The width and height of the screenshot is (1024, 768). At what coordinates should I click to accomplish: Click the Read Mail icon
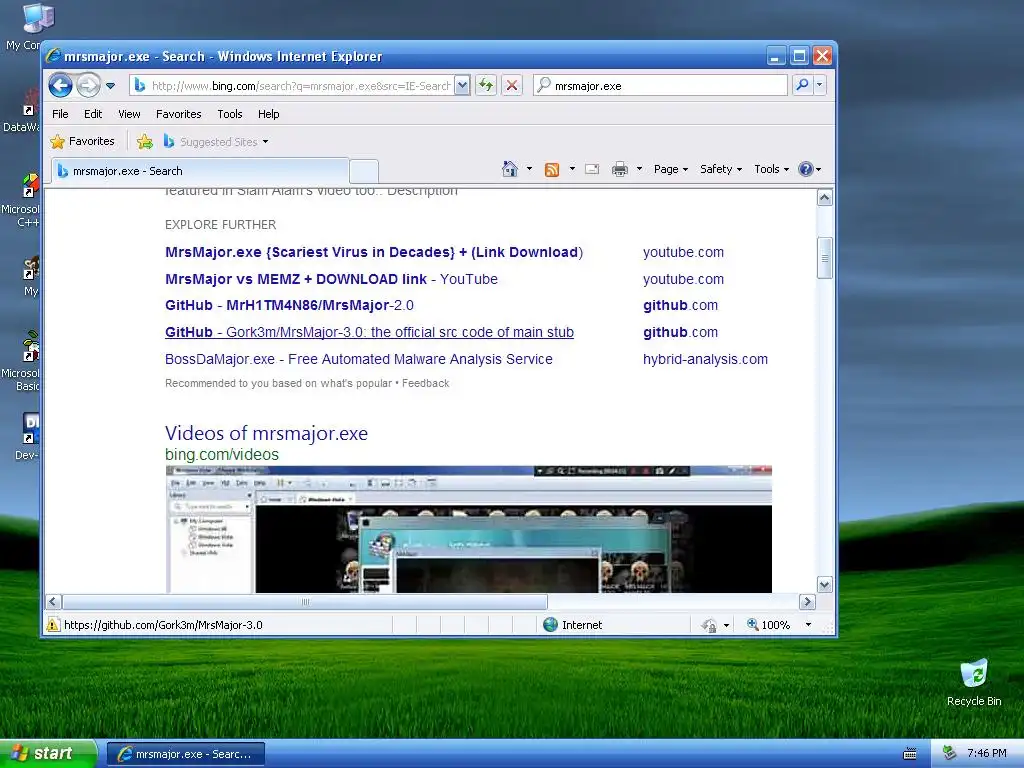592,169
